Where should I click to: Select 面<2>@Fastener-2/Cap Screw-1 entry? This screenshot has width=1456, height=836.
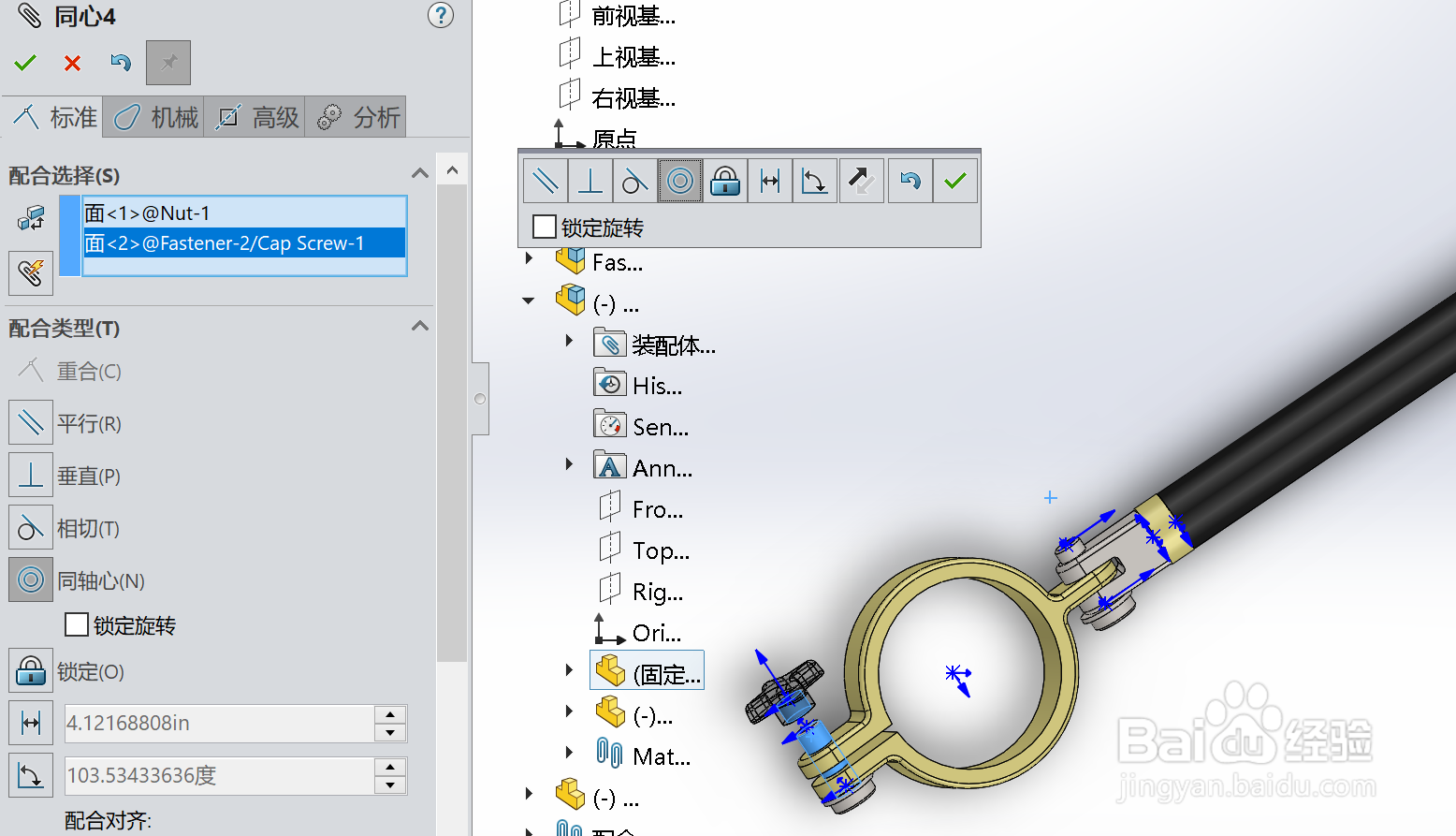pos(244,243)
